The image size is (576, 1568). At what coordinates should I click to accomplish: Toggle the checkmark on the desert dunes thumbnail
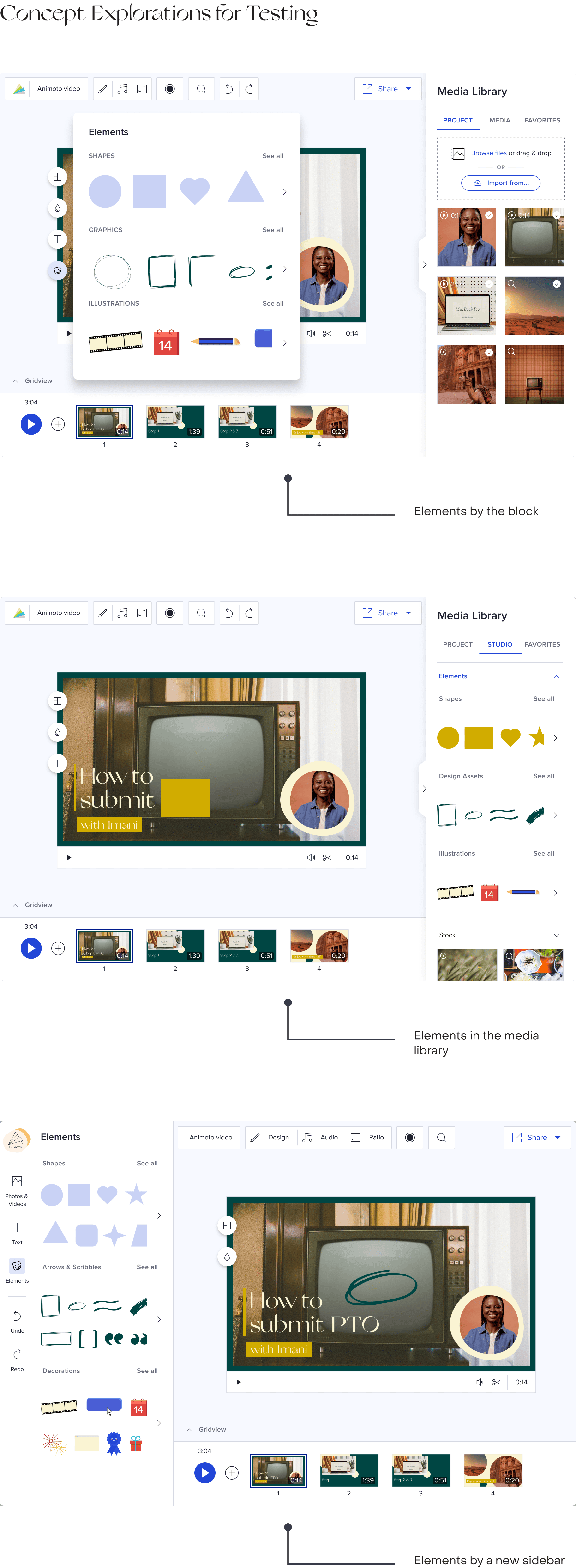(557, 284)
